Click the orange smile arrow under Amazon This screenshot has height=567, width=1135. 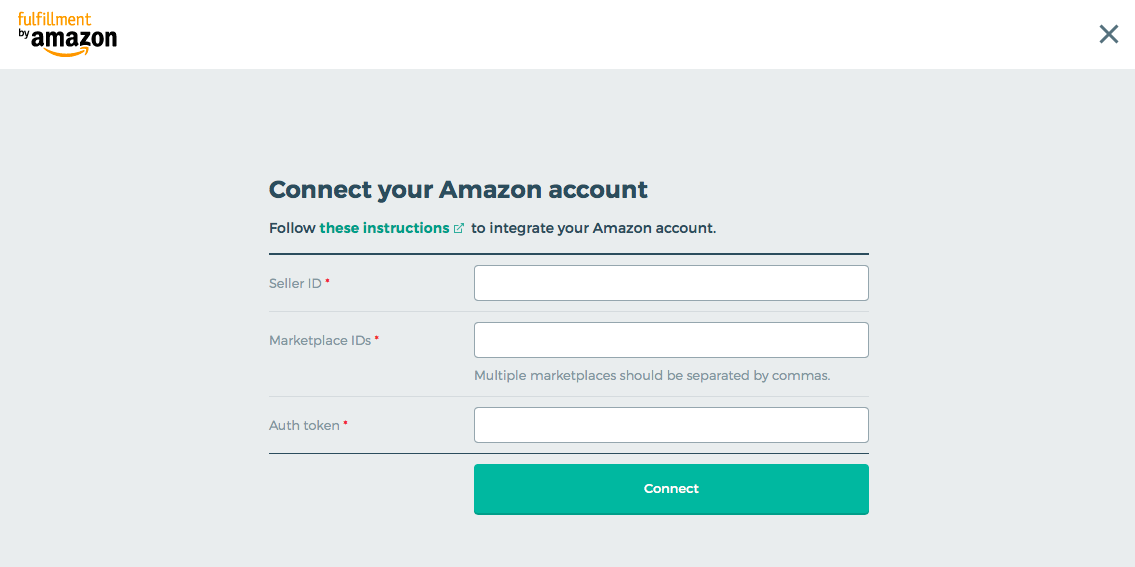68,52
